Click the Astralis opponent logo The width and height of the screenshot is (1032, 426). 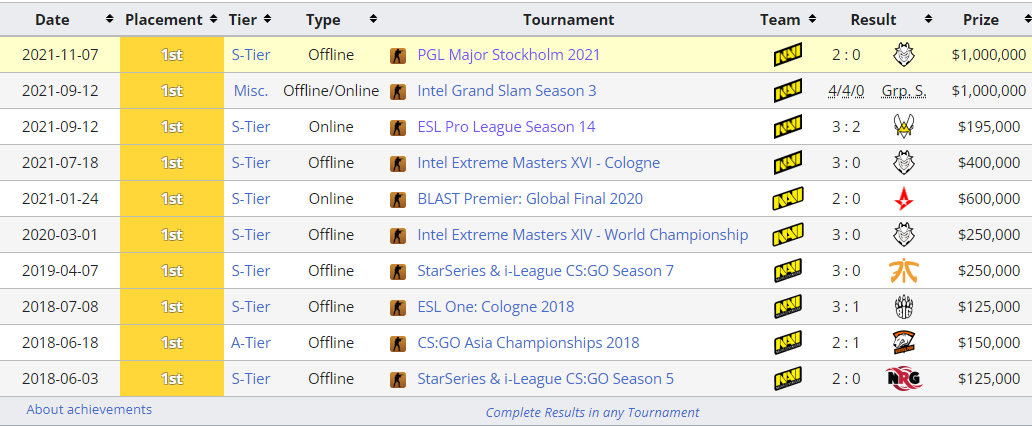[x=904, y=199]
